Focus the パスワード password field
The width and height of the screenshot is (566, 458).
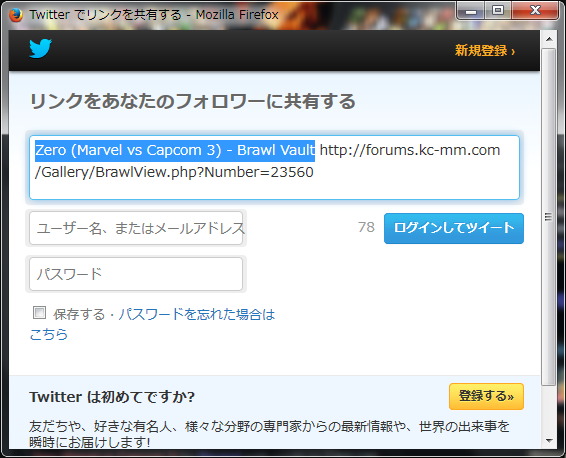[x=136, y=274]
